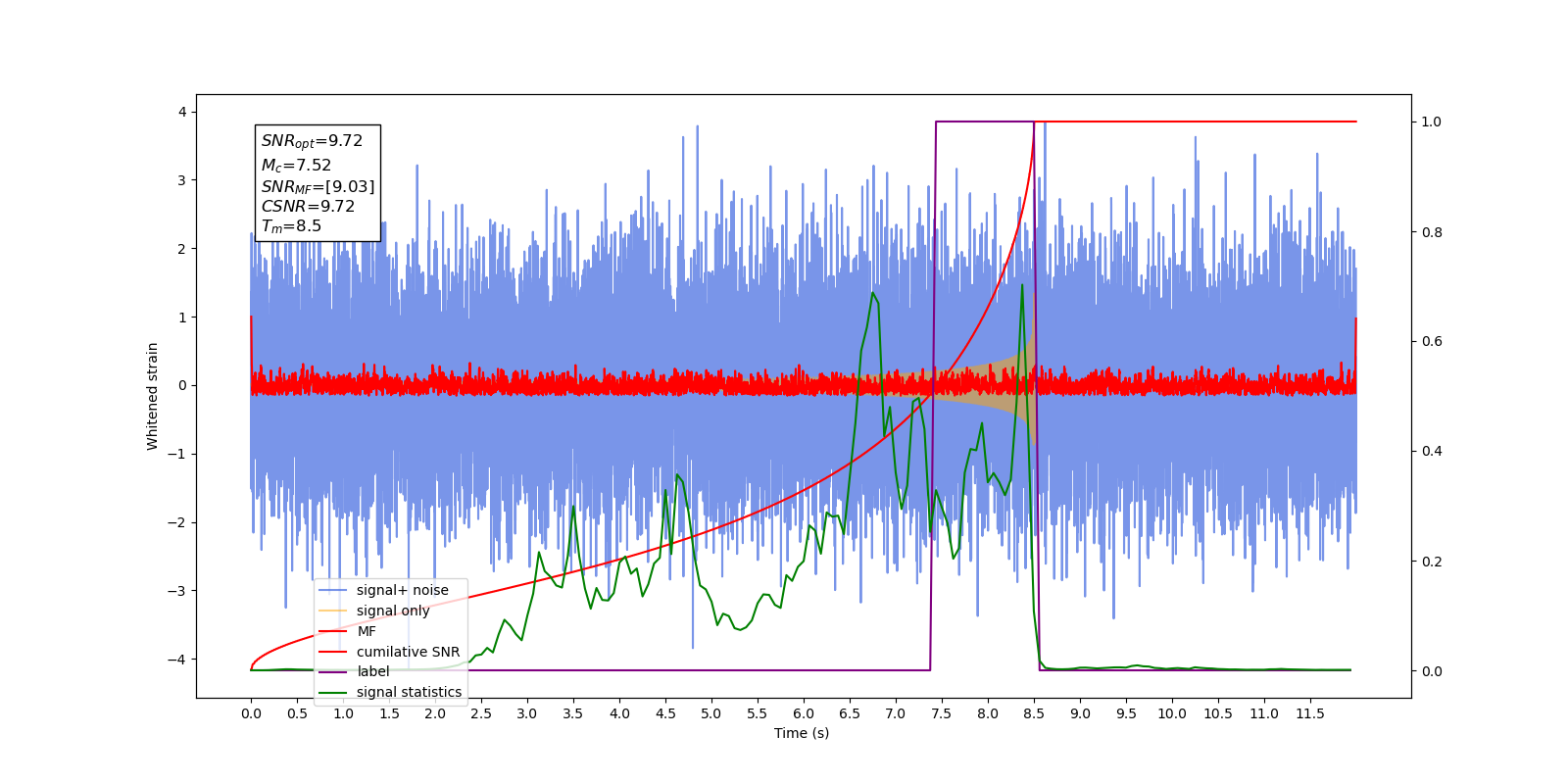This screenshot has height=784, width=1568.
Task: Click the right y-axis tick label 1.0
Action: (x=1432, y=122)
